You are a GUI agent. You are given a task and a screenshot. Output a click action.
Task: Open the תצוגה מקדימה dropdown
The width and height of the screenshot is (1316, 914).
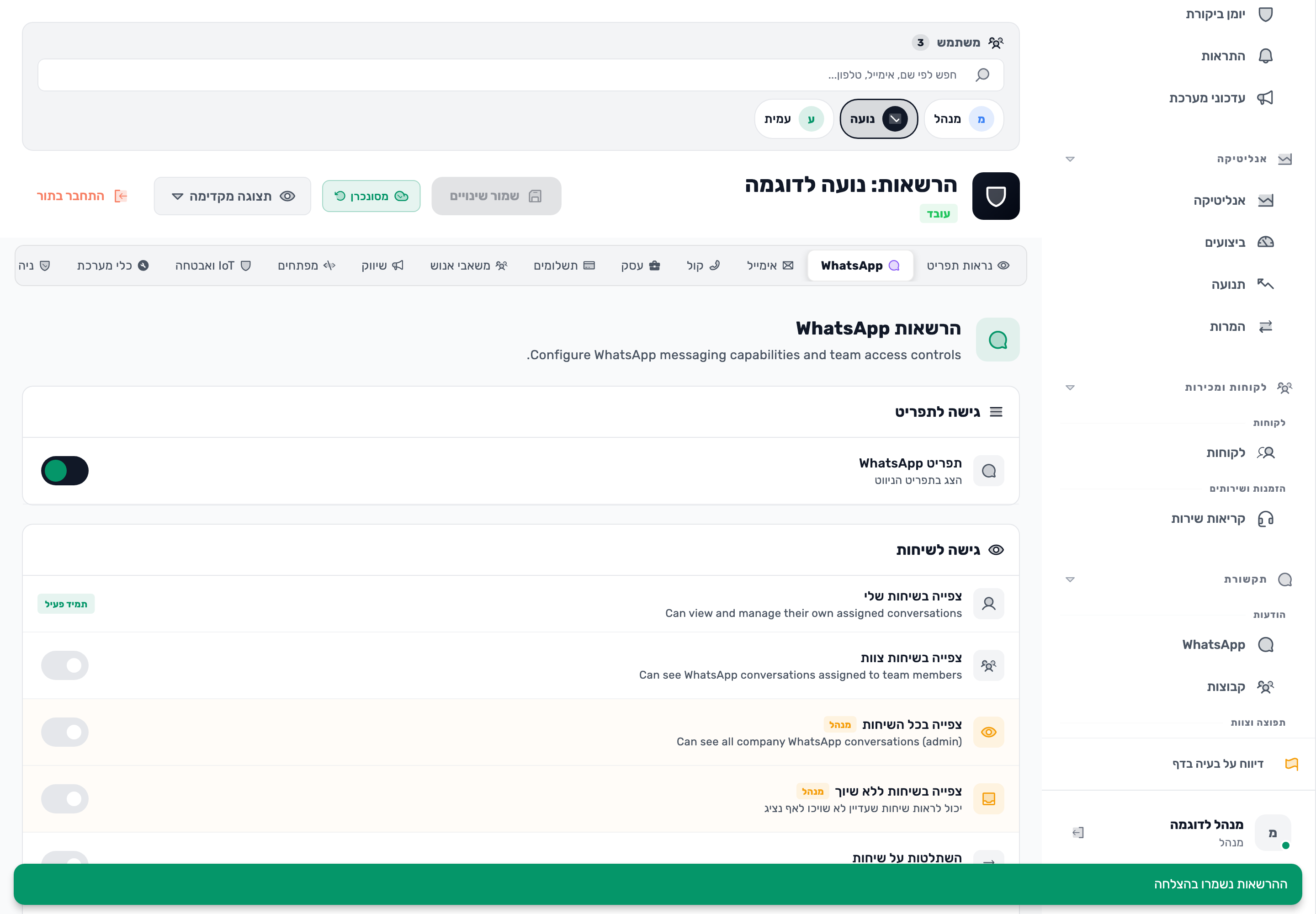pos(233,196)
